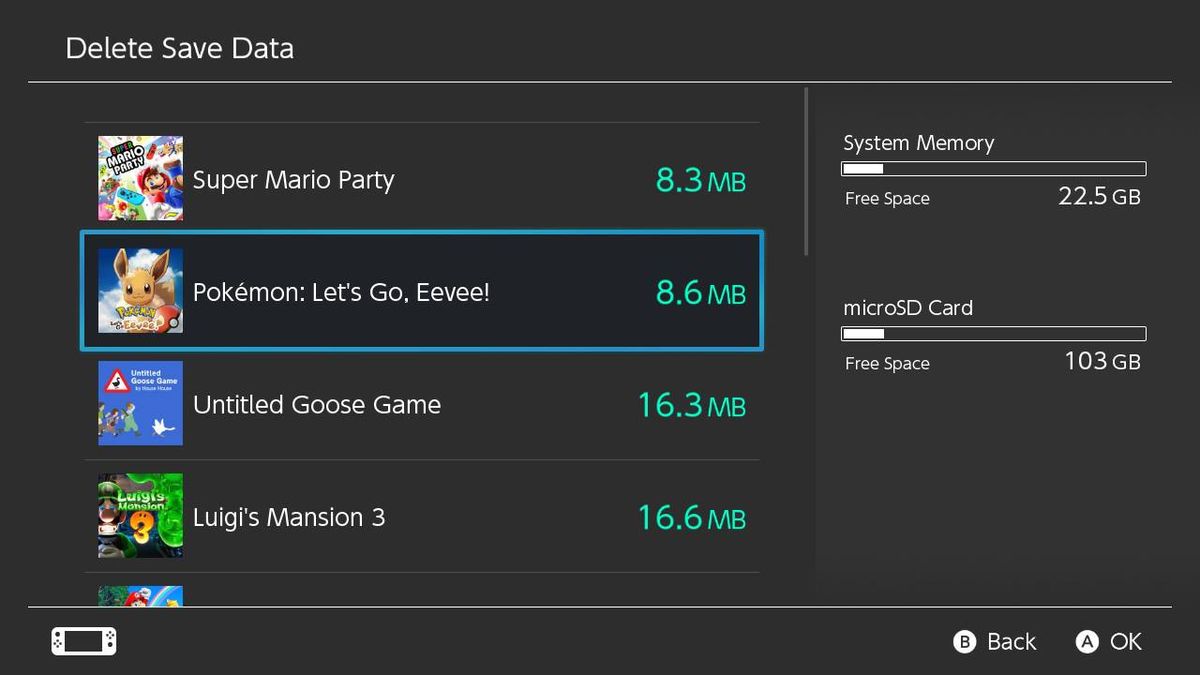Select the Super Mario Party save entry
1200x675 pixels.
point(421,179)
